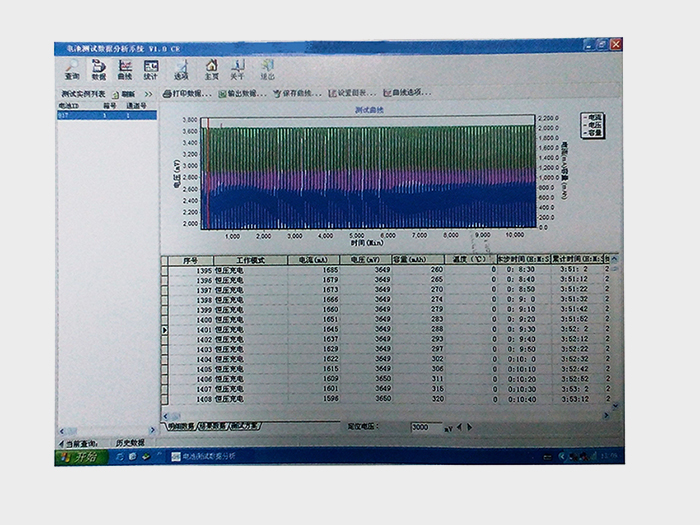Open the 统计 (Statistics) toolbar icon
700x525 pixels.
(151, 69)
